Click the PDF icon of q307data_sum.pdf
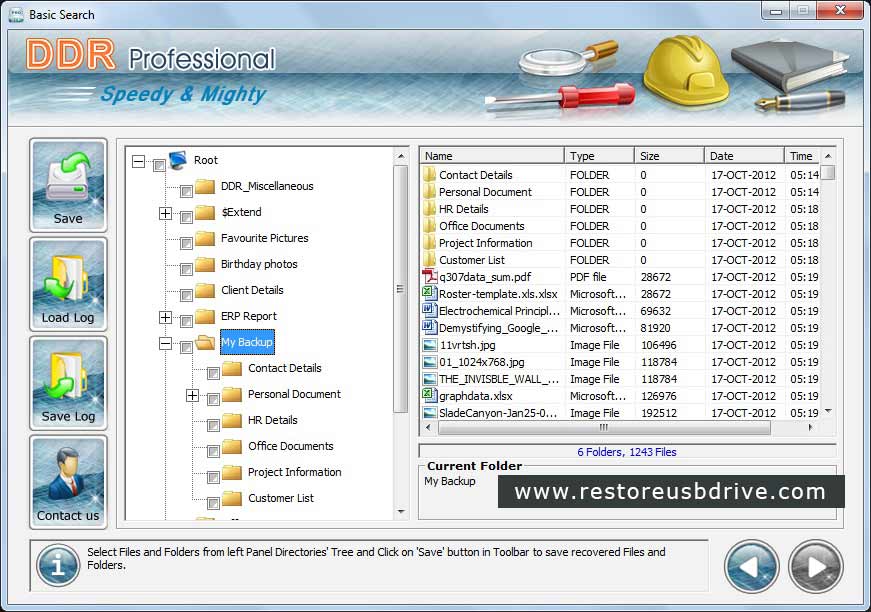Screen dimensions: 871x612 [x=429, y=277]
